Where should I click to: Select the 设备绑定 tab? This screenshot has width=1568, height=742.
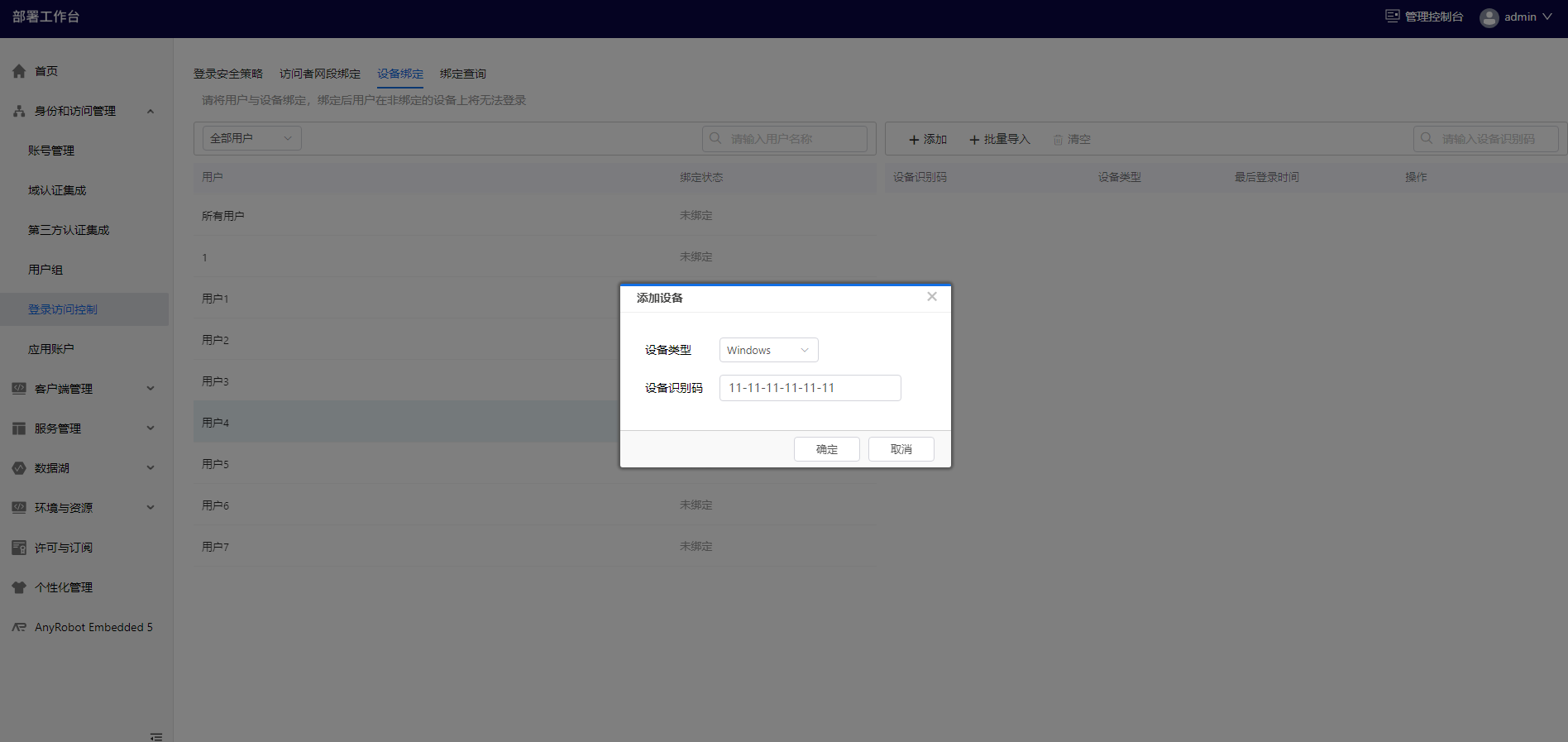(400, 74)
